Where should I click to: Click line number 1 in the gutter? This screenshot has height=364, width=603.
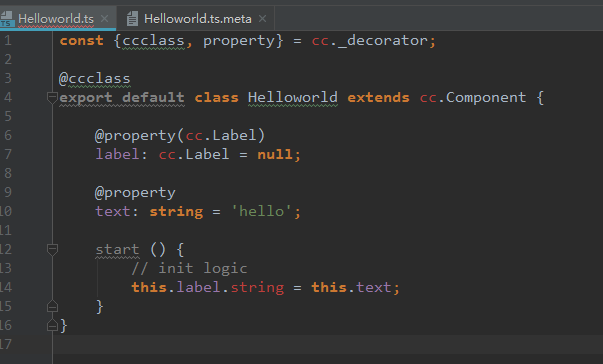point(8,40)
